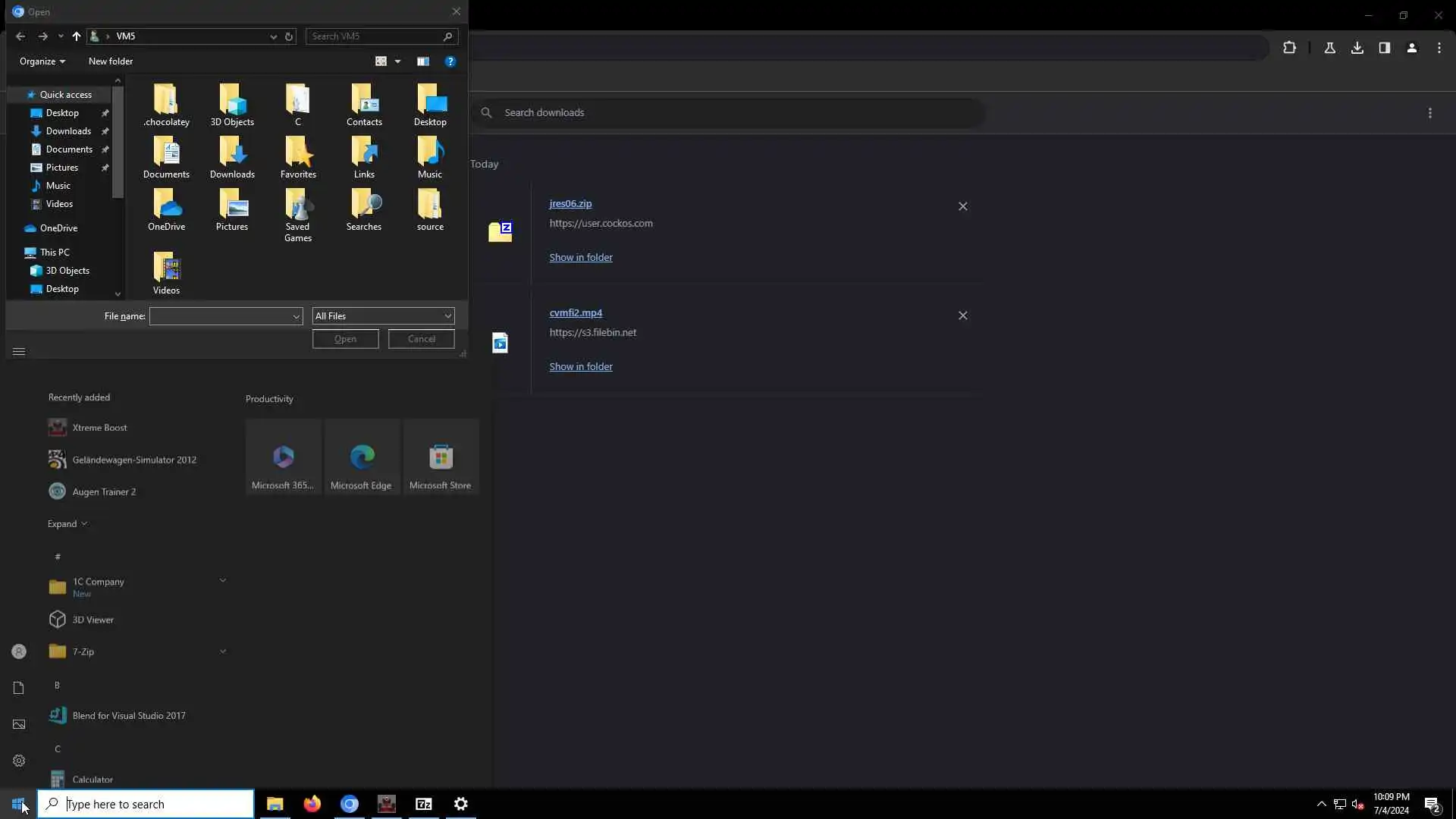Image resolution: width=1456 pixels, height=819 pixels.
Task: Expand the Recently added list
Action: tap(67, 524)
